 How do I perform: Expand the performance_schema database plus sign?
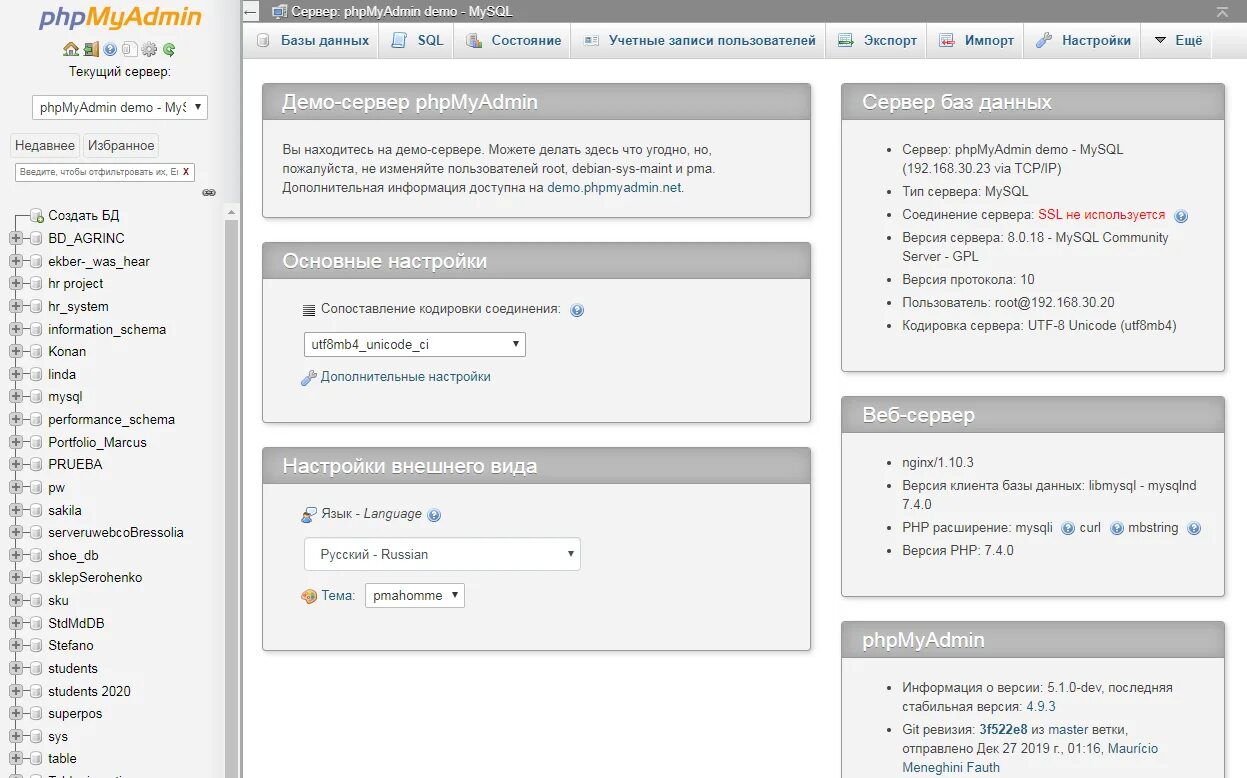pyautogui.click(x=15, y=420)
